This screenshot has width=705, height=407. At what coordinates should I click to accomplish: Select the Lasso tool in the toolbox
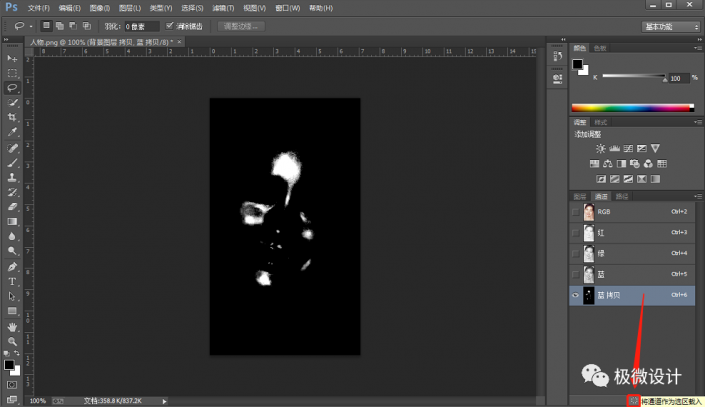tap(13, 88)
